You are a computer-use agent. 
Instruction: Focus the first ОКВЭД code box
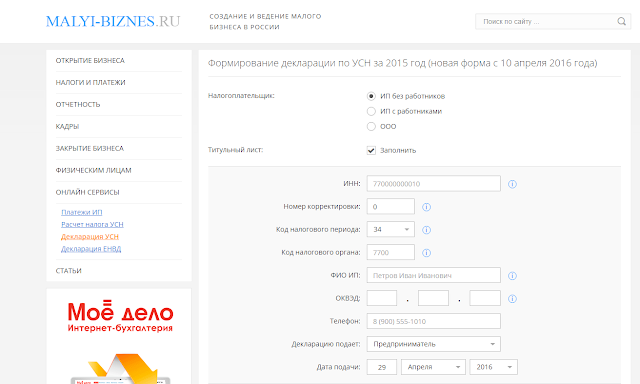pos(382,298)
